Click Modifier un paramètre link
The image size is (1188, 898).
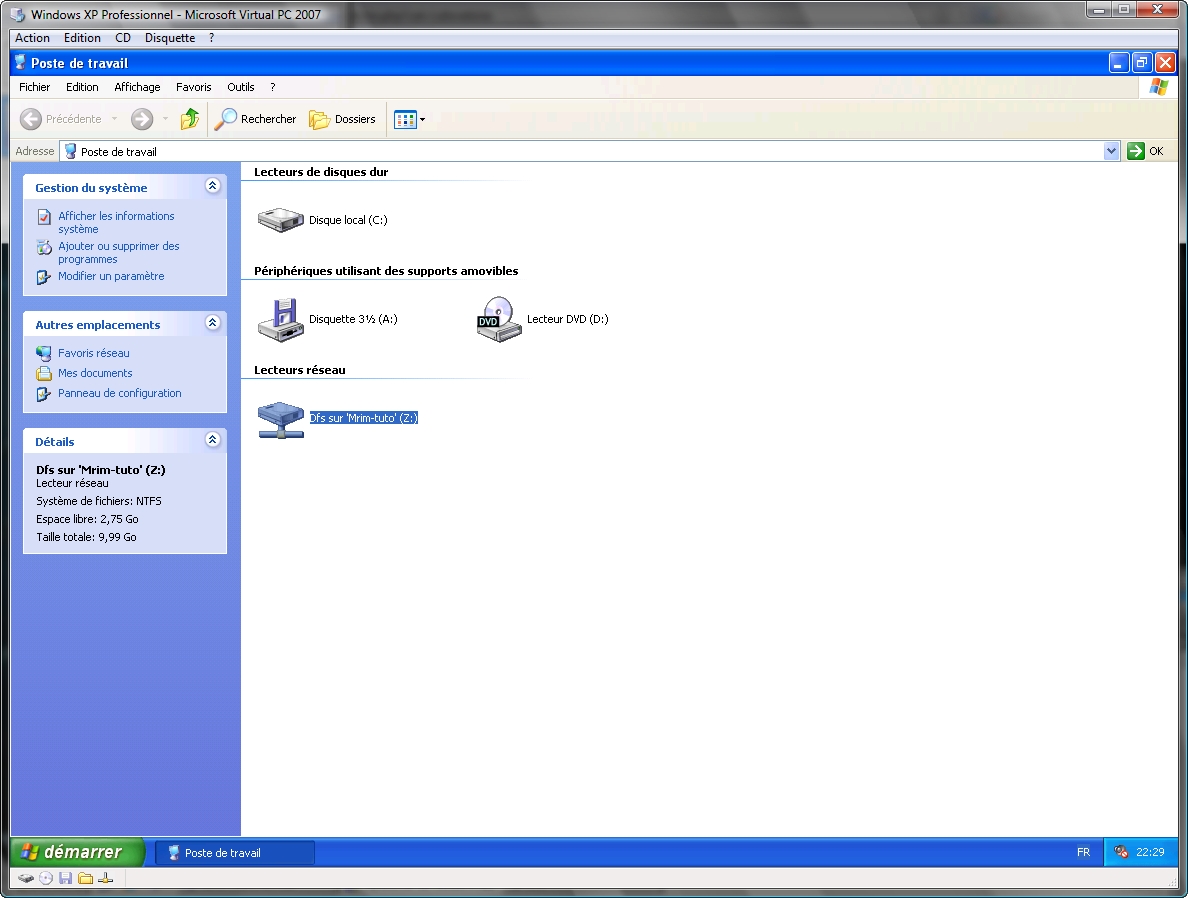coord(111,276)
